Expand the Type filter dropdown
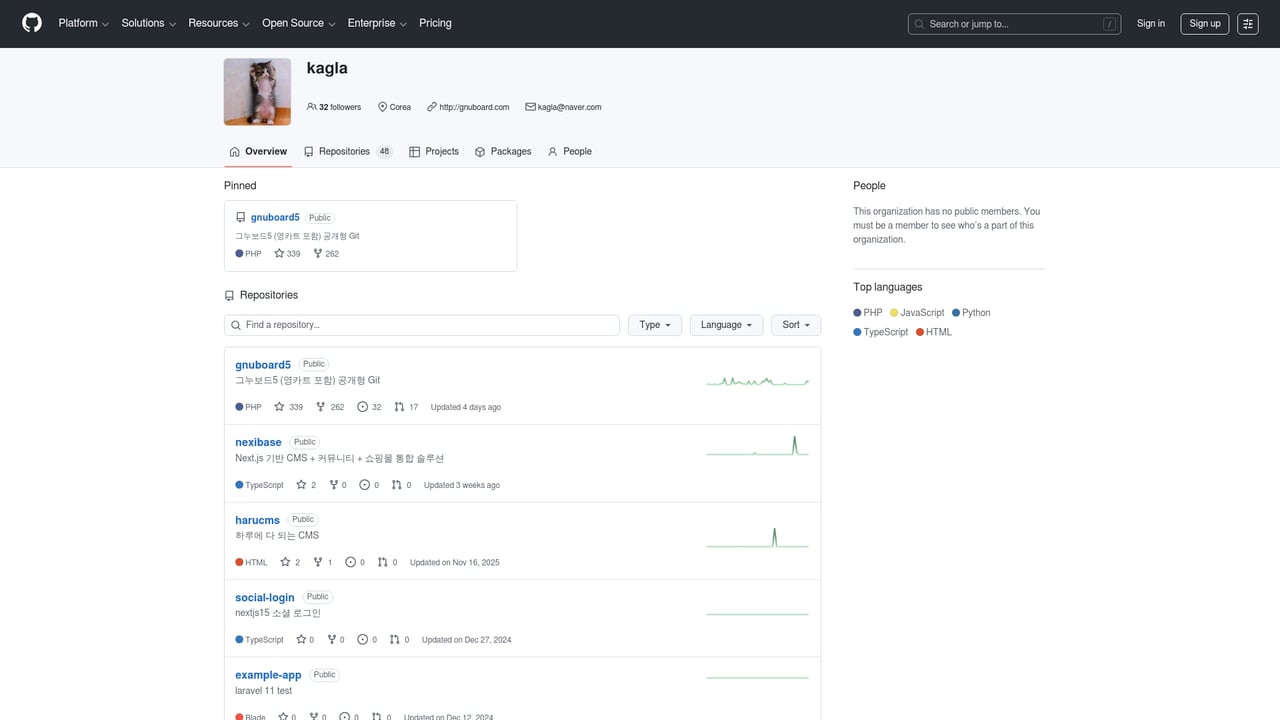 [654, 325]
